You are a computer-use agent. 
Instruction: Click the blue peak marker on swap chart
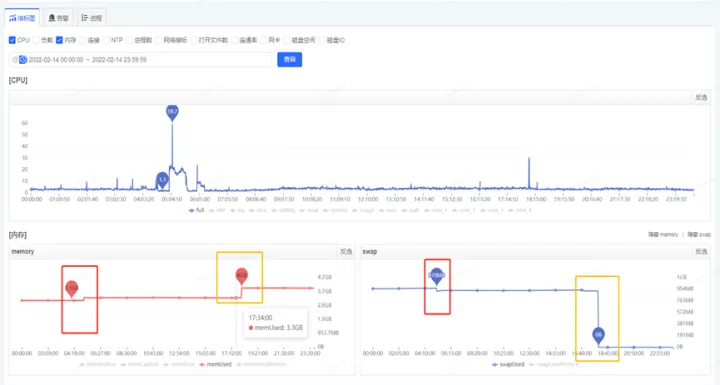(x=437, y=276)
